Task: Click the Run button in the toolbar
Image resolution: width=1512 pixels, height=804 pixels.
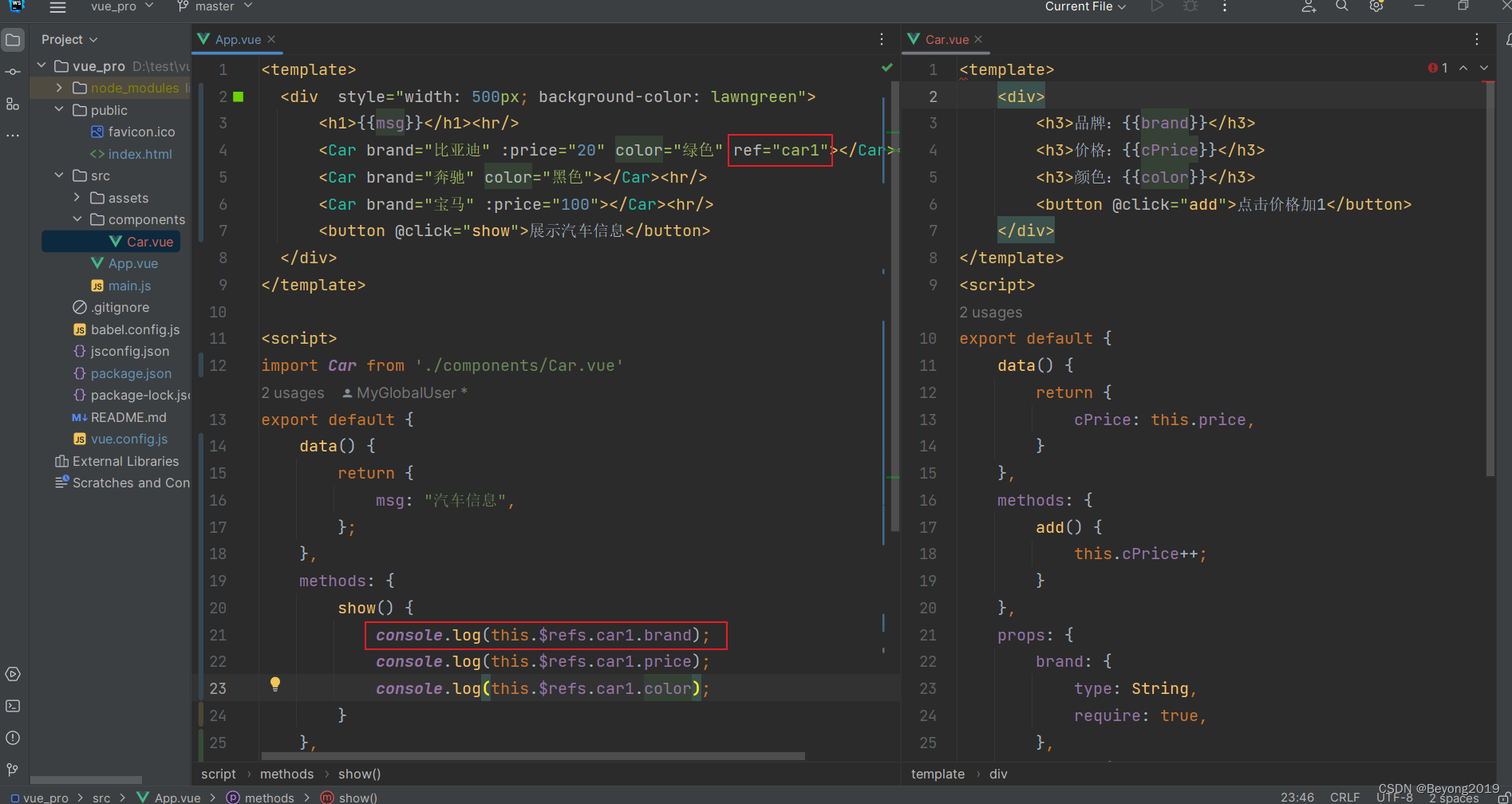Action: [1157, 6]
